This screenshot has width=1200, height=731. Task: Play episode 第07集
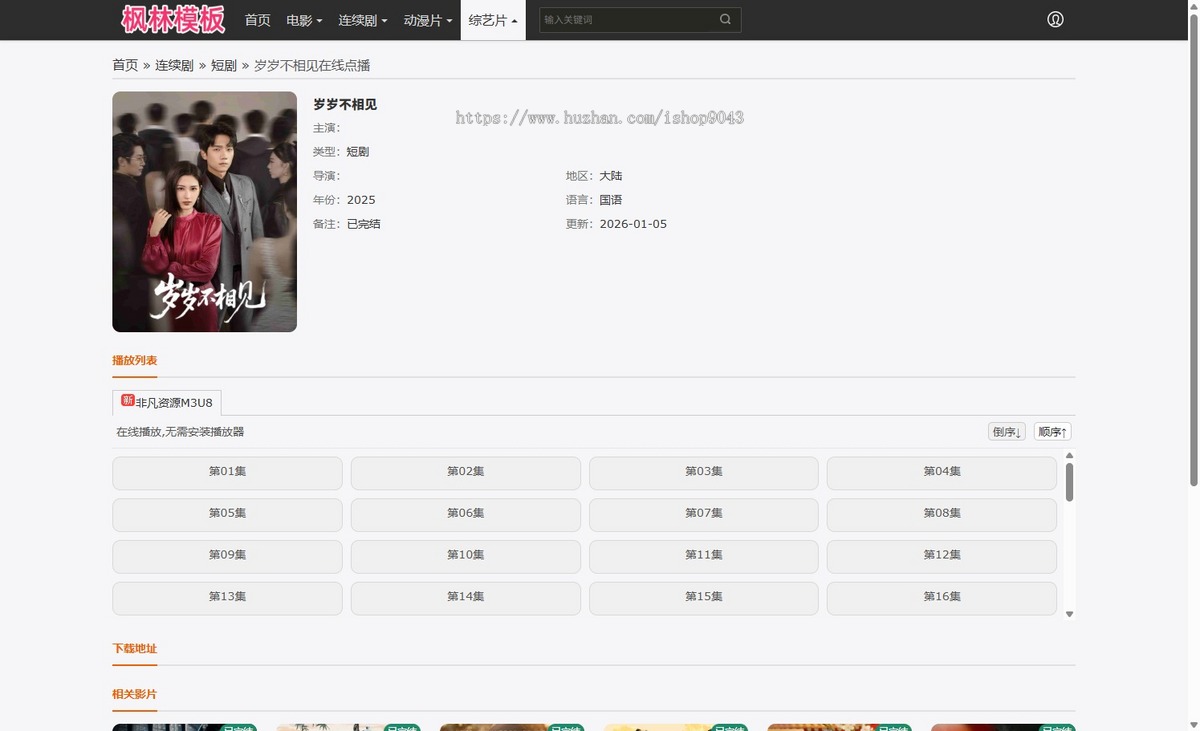click(704, 514)
